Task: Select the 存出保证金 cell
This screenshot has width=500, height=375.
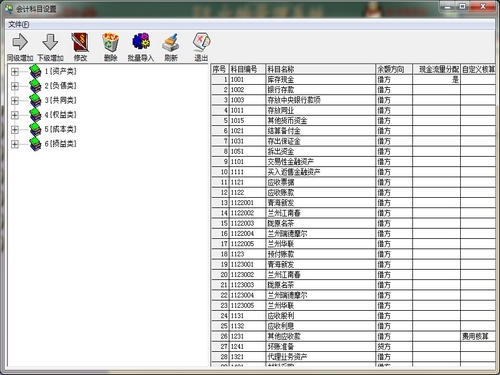Action: [x=320, y=141]
